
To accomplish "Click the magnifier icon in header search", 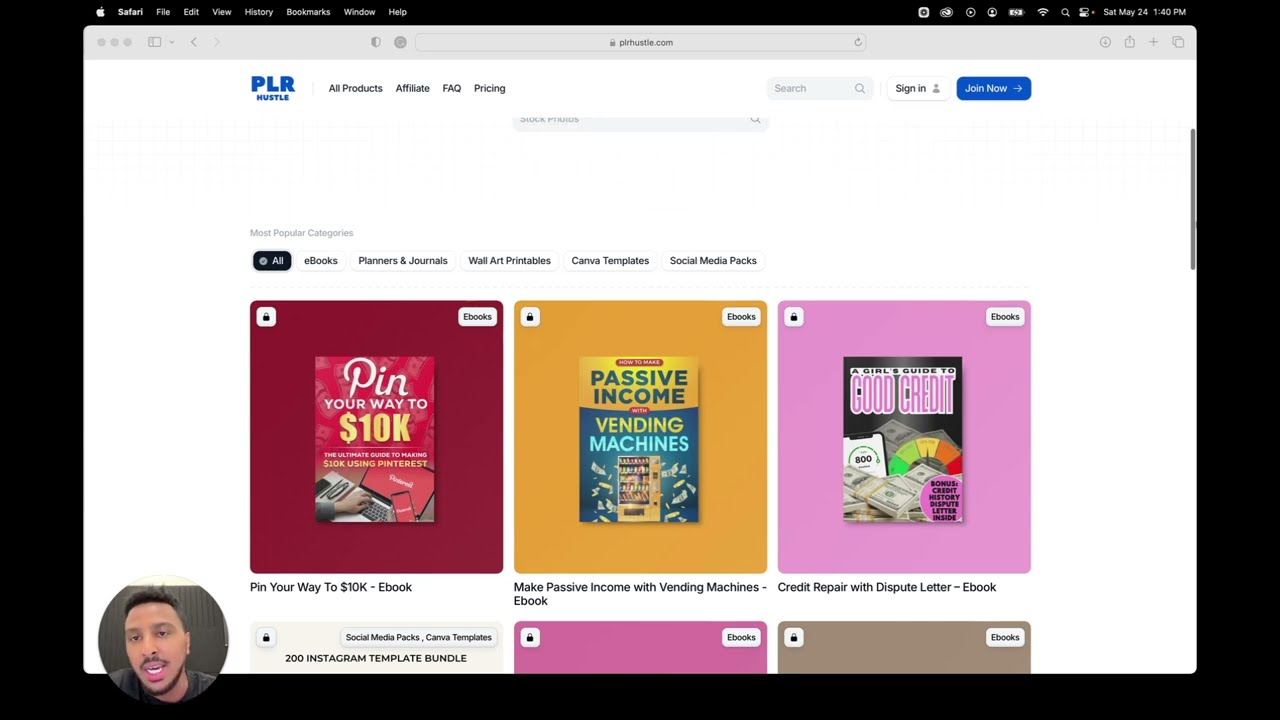I will tap(859, 88).
